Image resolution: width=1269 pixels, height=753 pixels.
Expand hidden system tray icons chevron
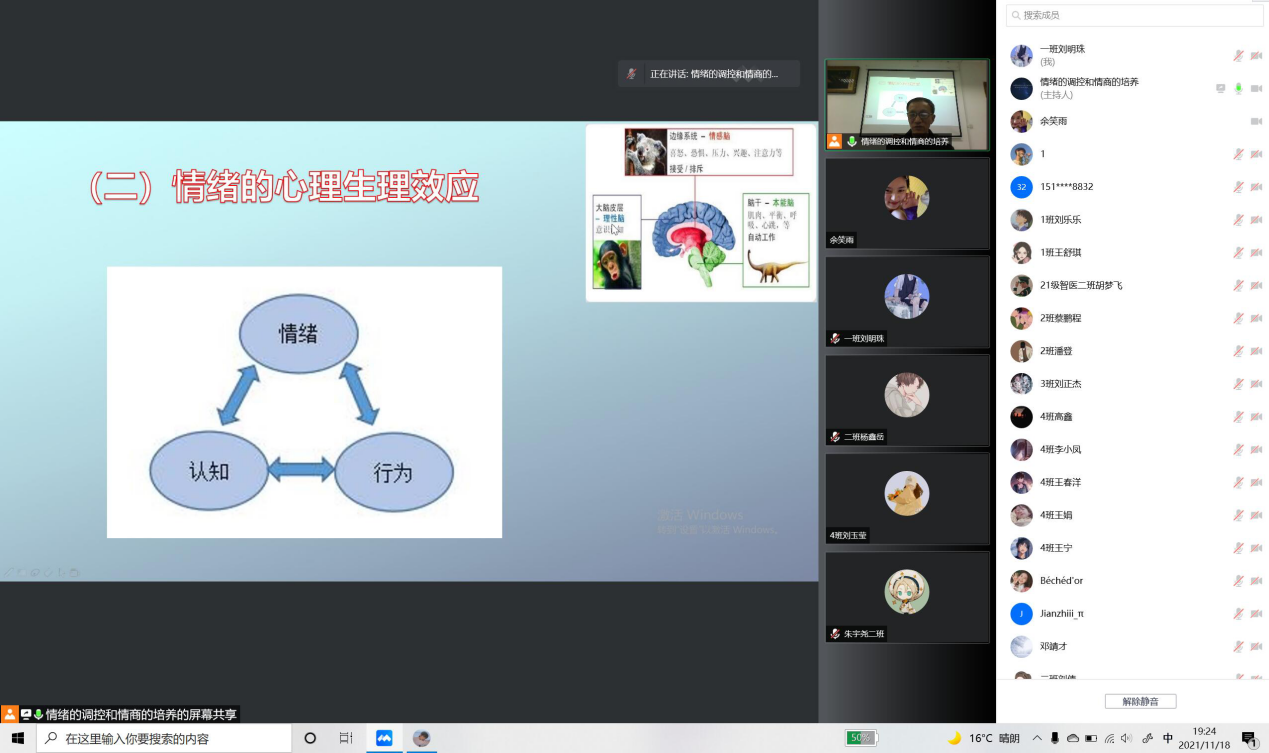coord(1037,738)
